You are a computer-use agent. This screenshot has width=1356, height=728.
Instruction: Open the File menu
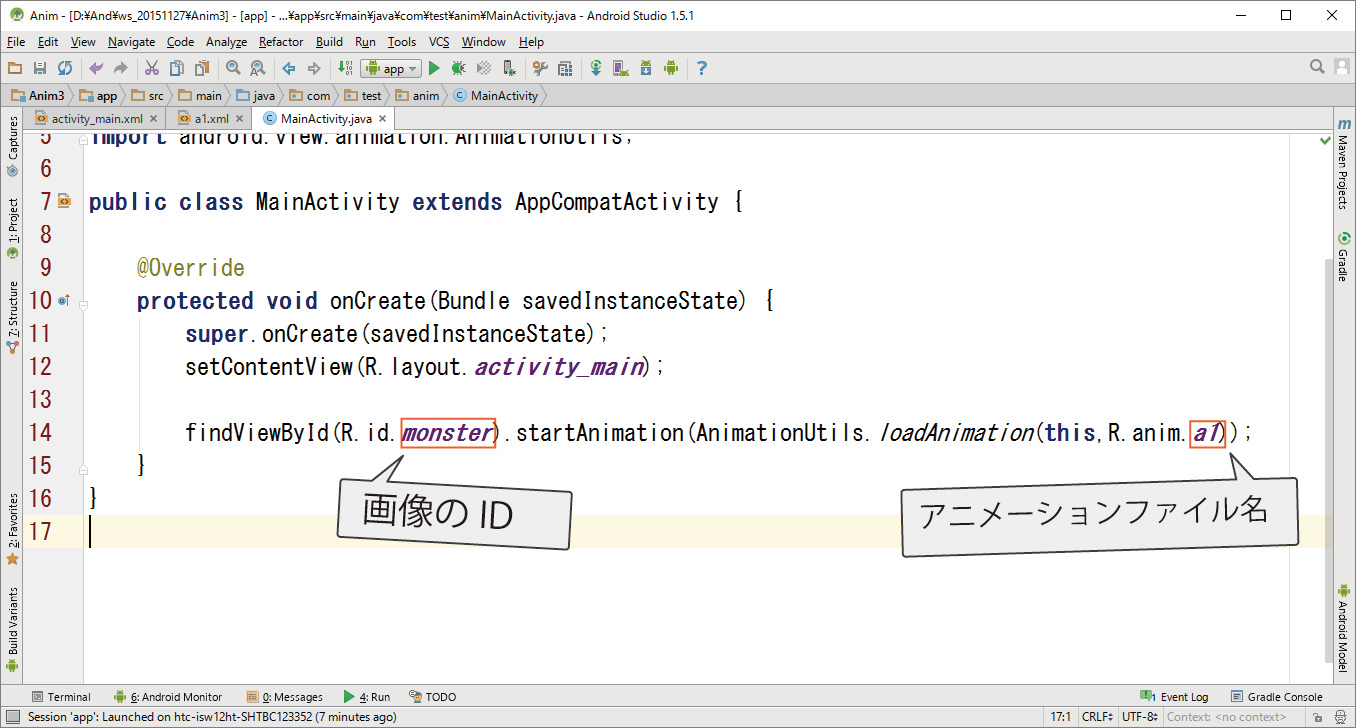(16, 42)
